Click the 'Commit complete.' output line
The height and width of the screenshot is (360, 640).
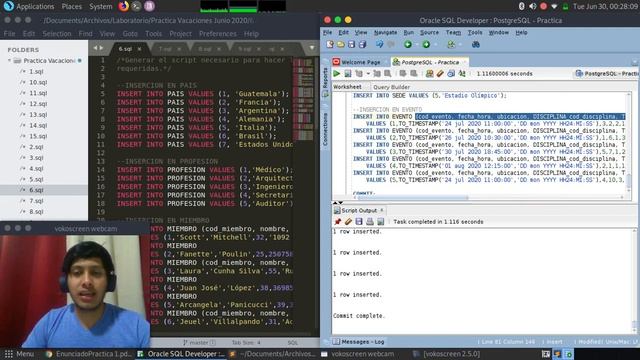[359, 316]
